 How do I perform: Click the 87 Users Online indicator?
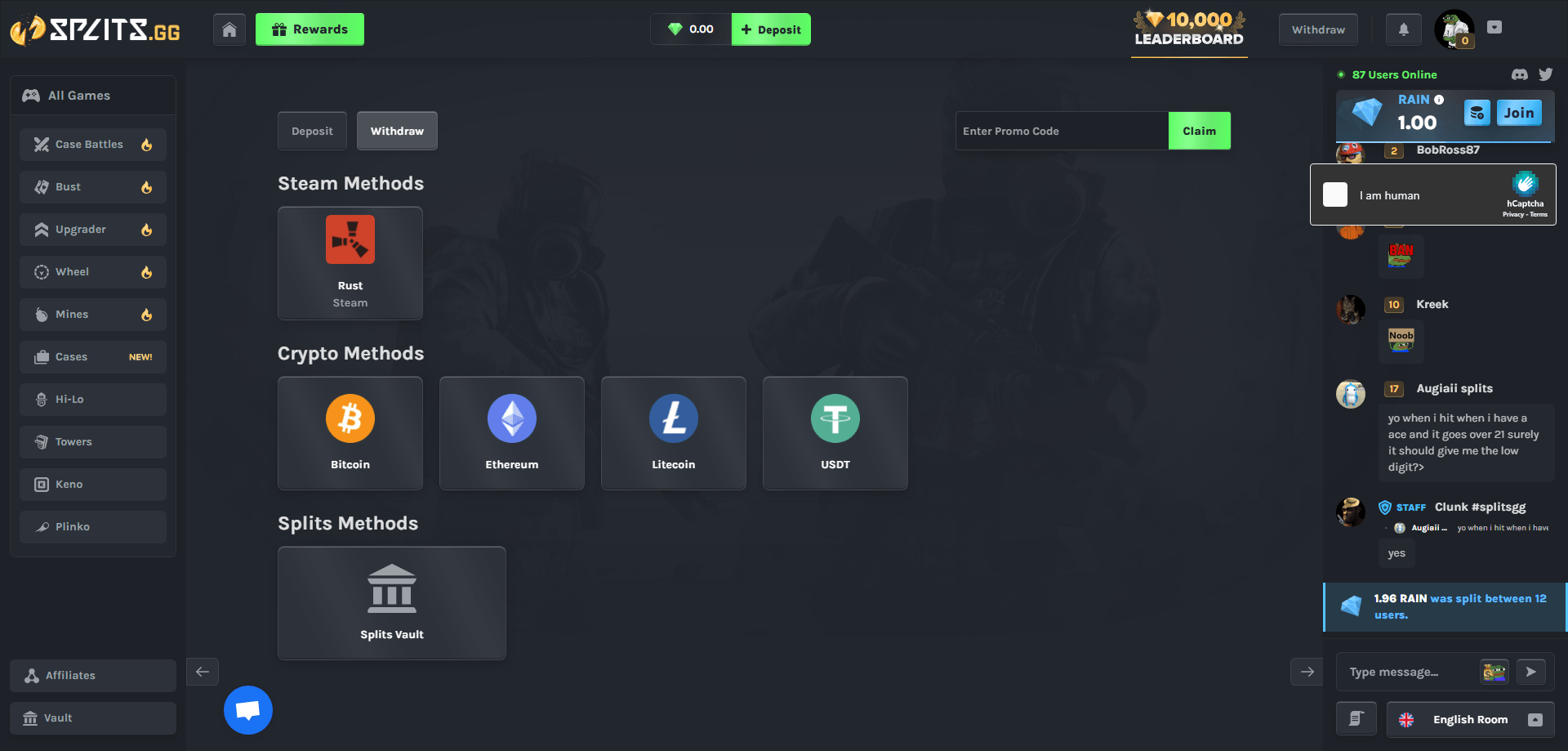pos(1387,74)
